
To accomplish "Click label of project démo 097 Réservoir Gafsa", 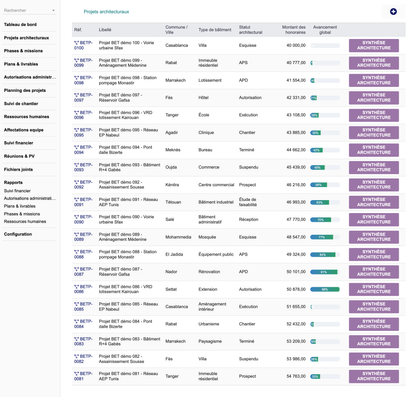I will [120, 98].
